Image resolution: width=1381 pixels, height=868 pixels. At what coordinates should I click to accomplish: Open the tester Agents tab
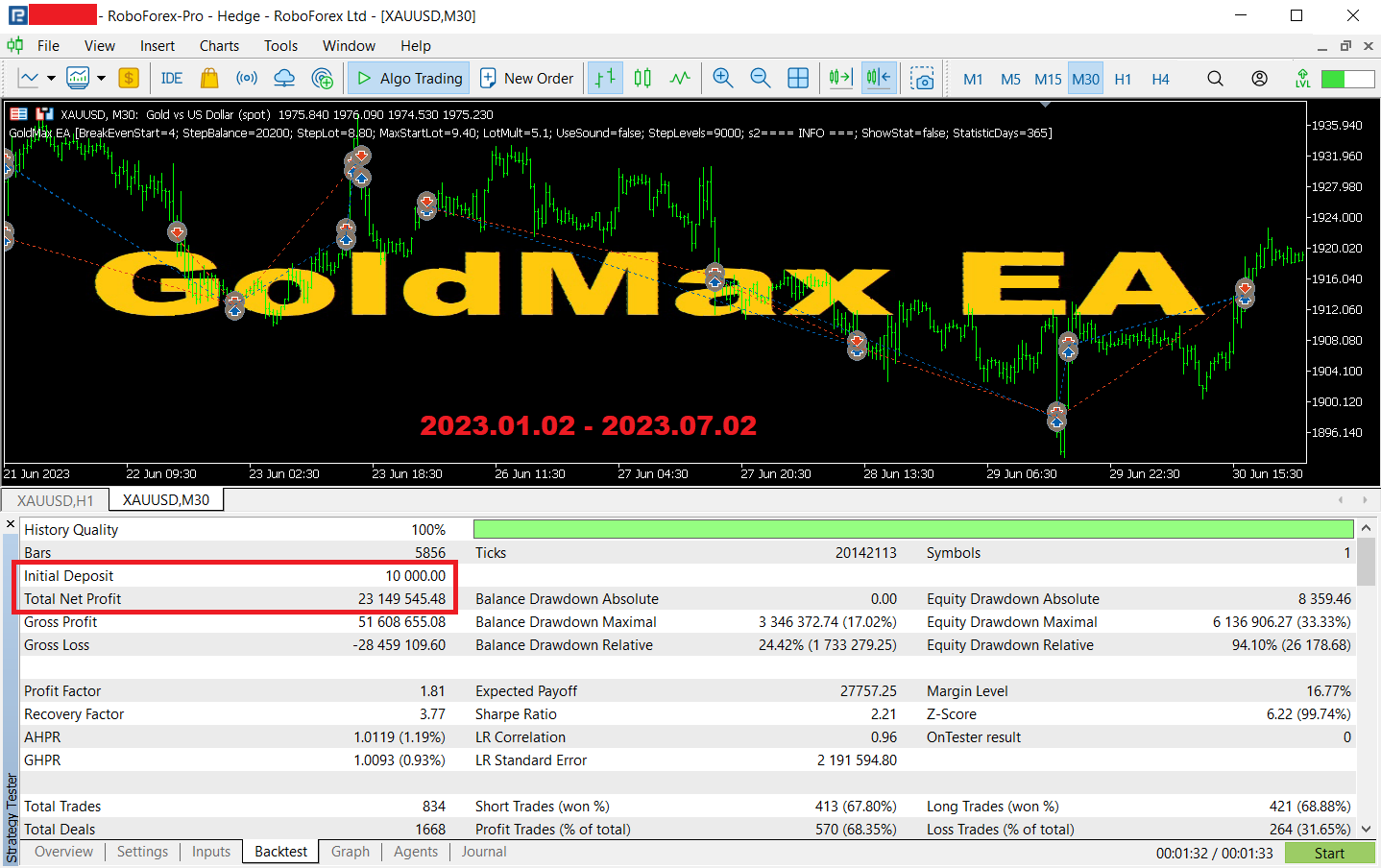(x=416, y=852)
